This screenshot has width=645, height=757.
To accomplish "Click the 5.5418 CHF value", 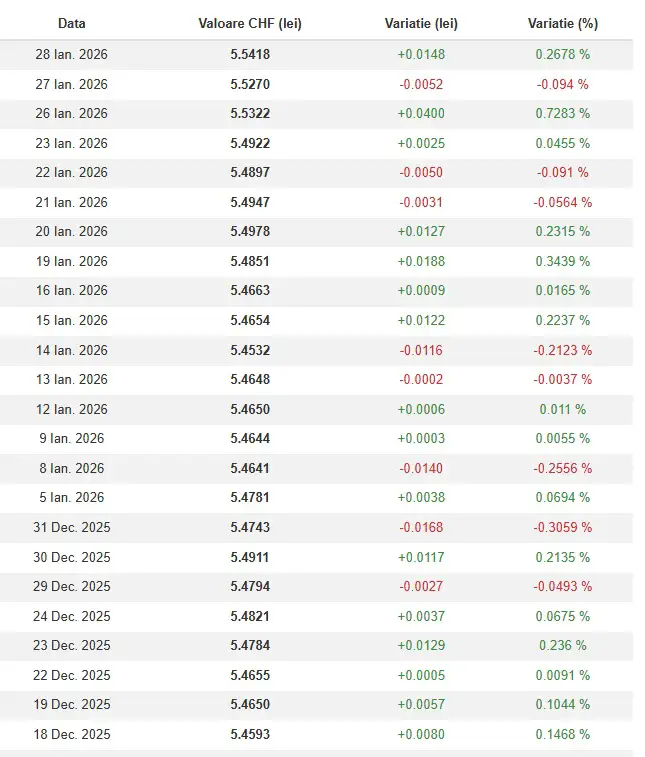I will pos(250,54).
